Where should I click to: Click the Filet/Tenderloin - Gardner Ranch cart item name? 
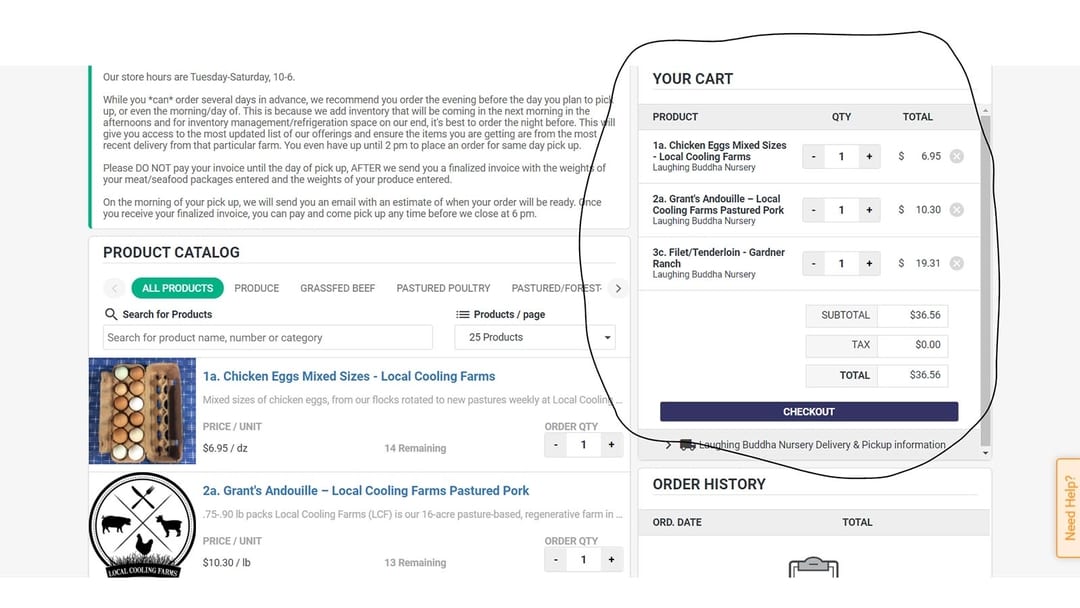tap(719, 258)
